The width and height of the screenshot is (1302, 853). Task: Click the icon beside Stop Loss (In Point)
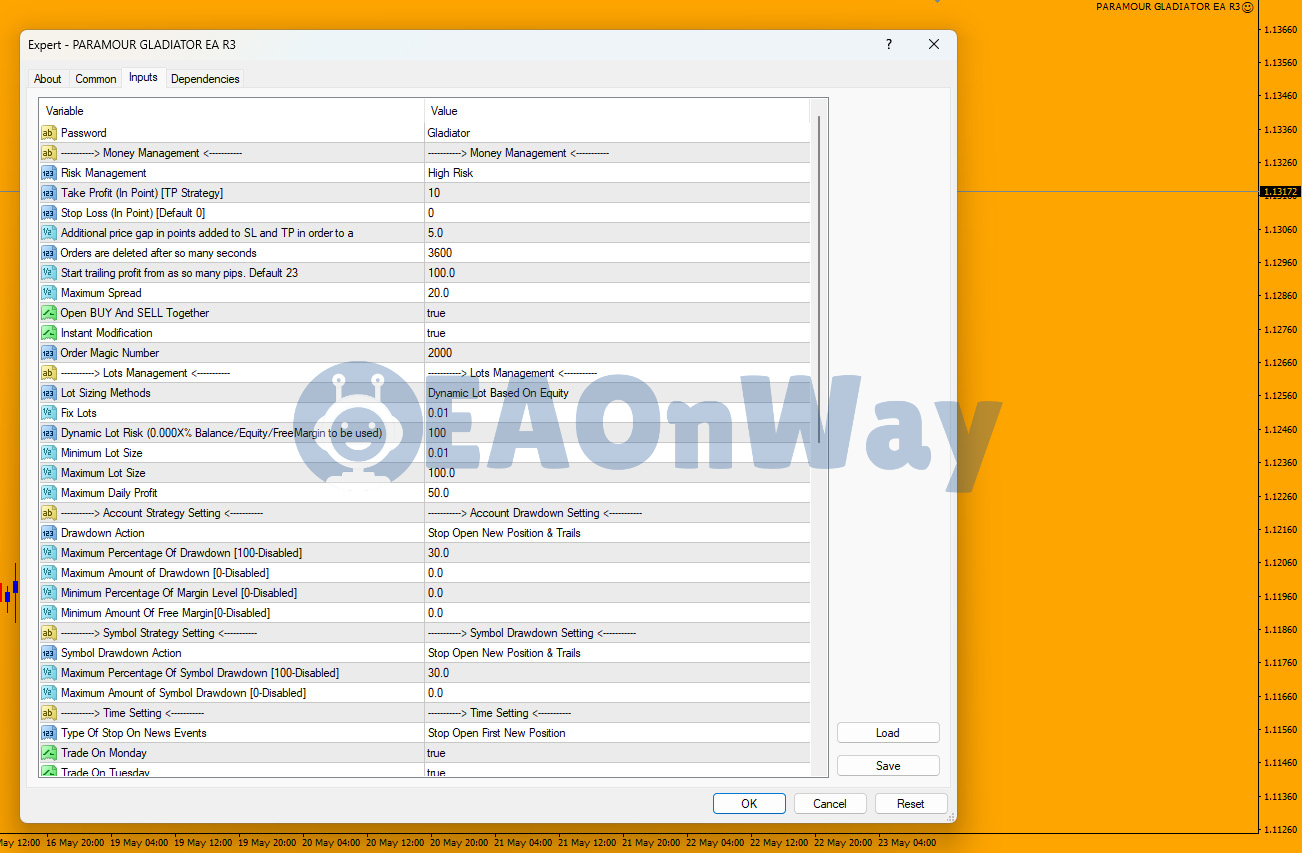point(48,213)
